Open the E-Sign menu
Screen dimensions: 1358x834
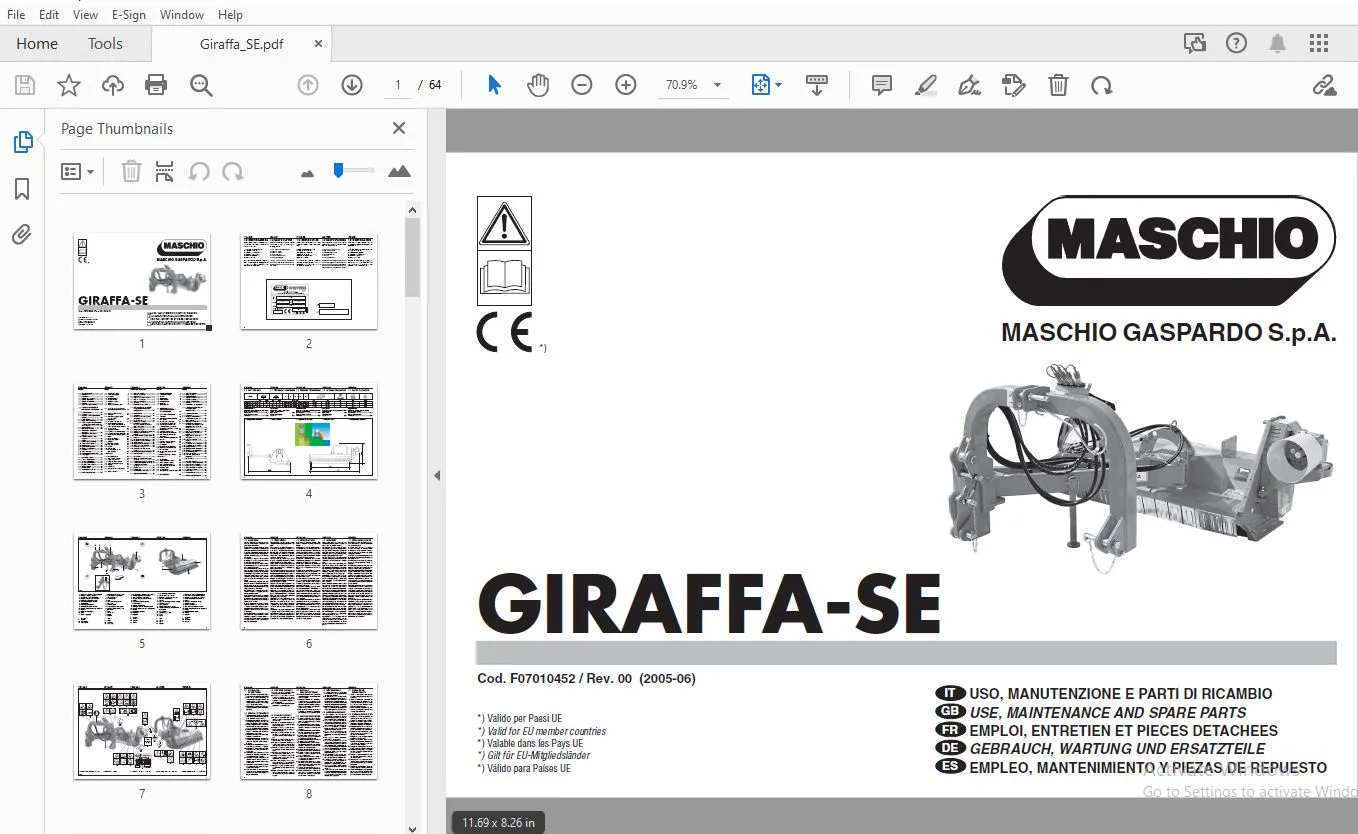pos(129,15)
